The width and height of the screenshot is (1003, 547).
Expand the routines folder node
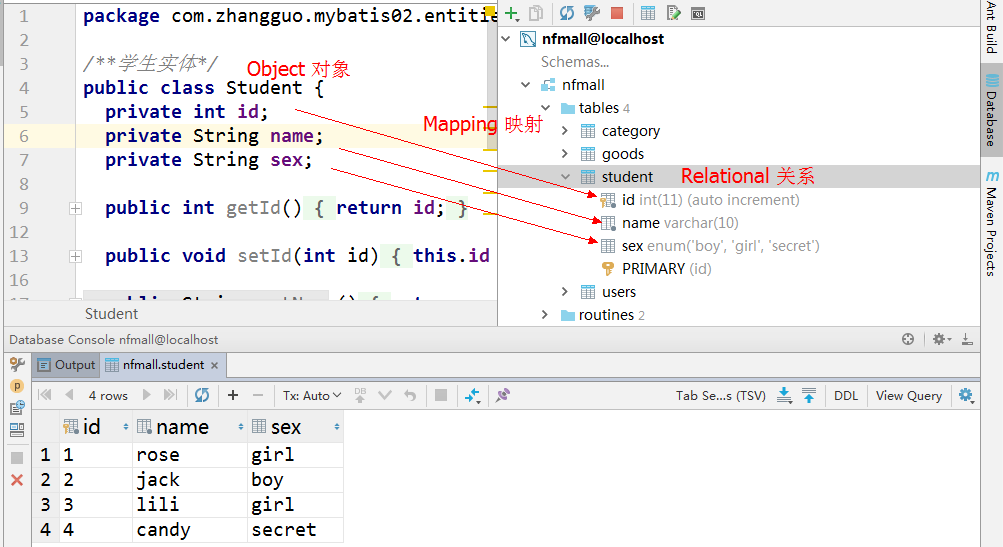point(545,315)
